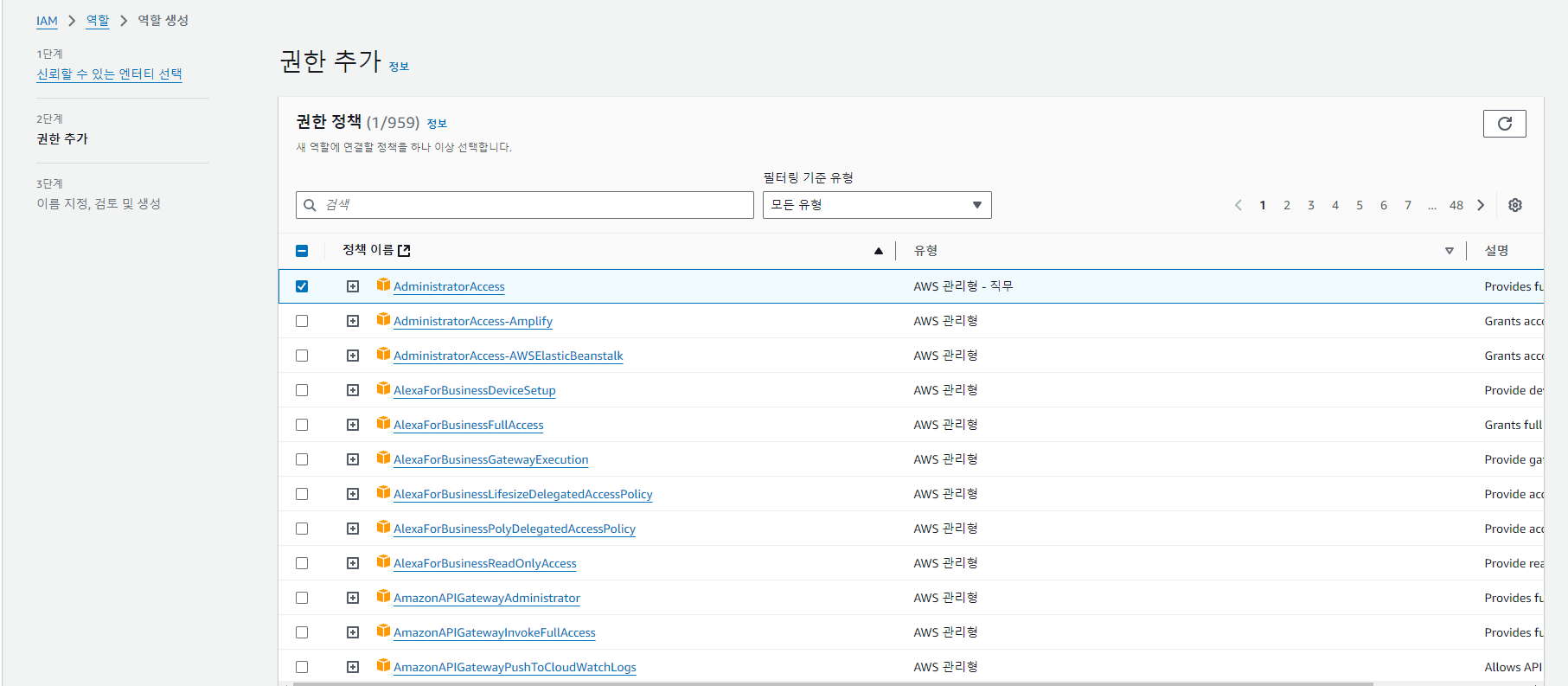Image resolution: width=1568 pixels, height=686 pixels.
Task: Expand the AdministratorAccess policy row
Action: (353, 286)
